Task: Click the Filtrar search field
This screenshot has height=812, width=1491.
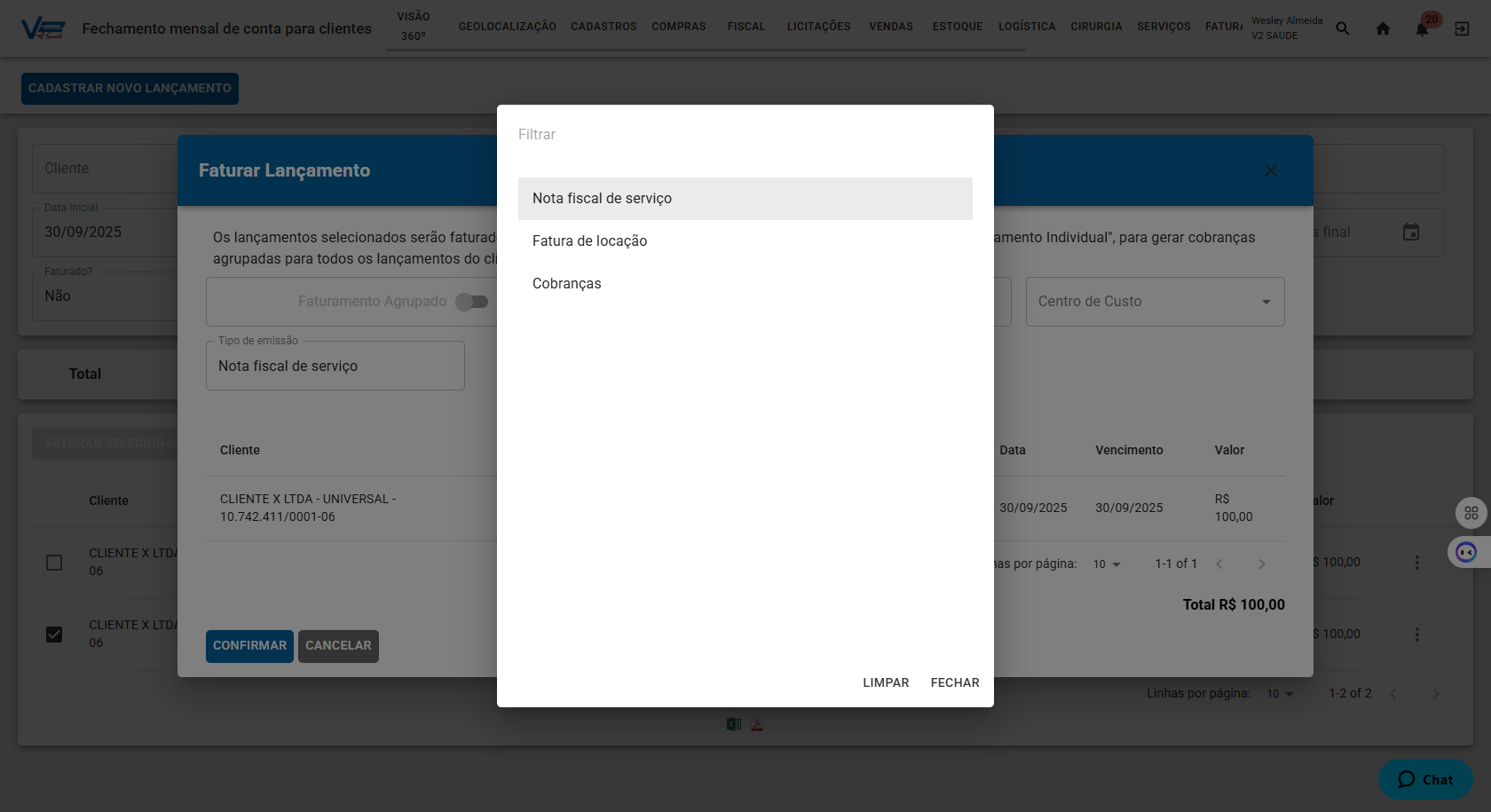Action: tap(744, 135)
